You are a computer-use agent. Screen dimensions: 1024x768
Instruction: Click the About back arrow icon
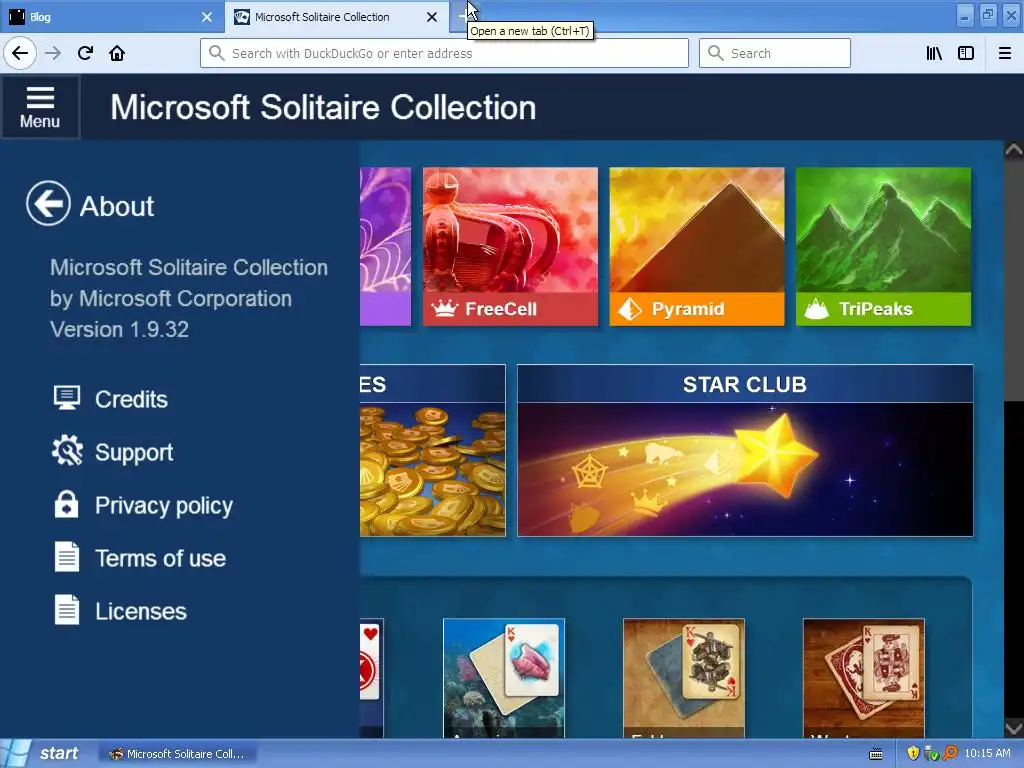tap(48, 204)
